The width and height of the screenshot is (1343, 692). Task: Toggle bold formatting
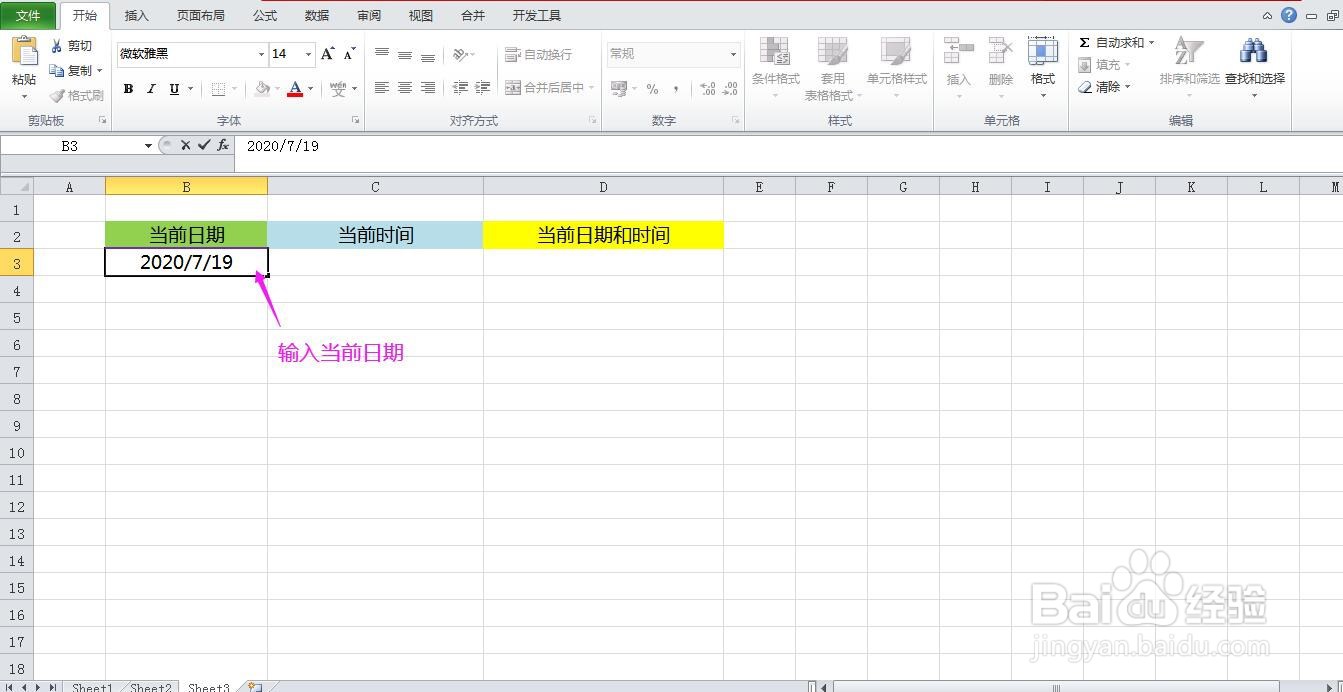coord(128,89)
